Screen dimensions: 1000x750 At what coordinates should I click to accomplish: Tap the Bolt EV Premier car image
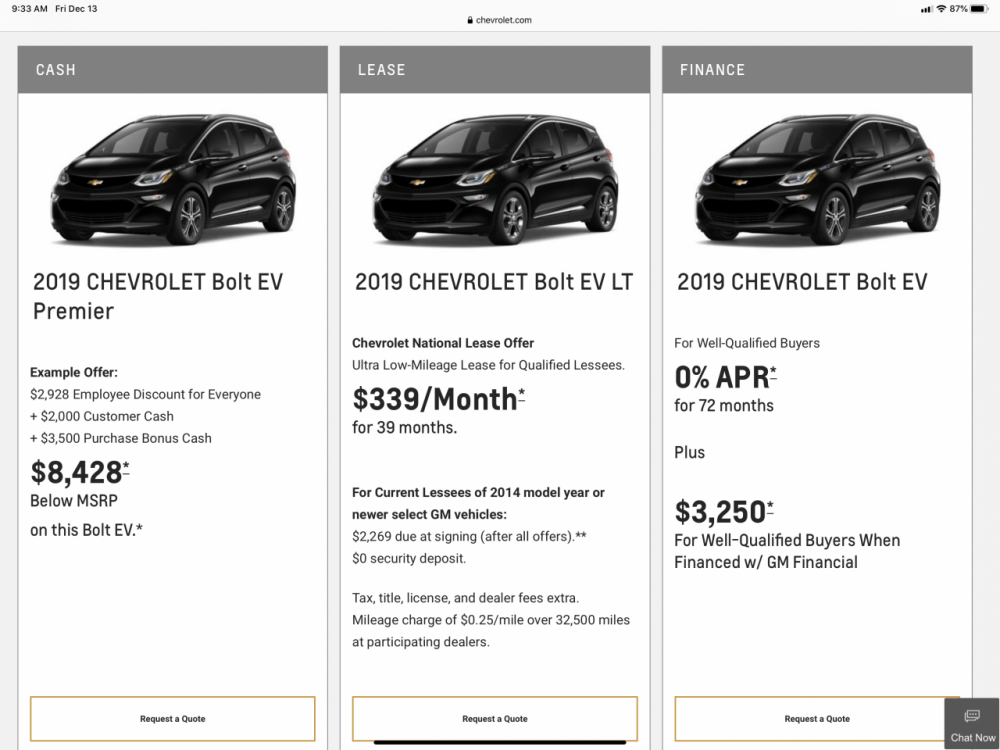(x=172, y=178)
